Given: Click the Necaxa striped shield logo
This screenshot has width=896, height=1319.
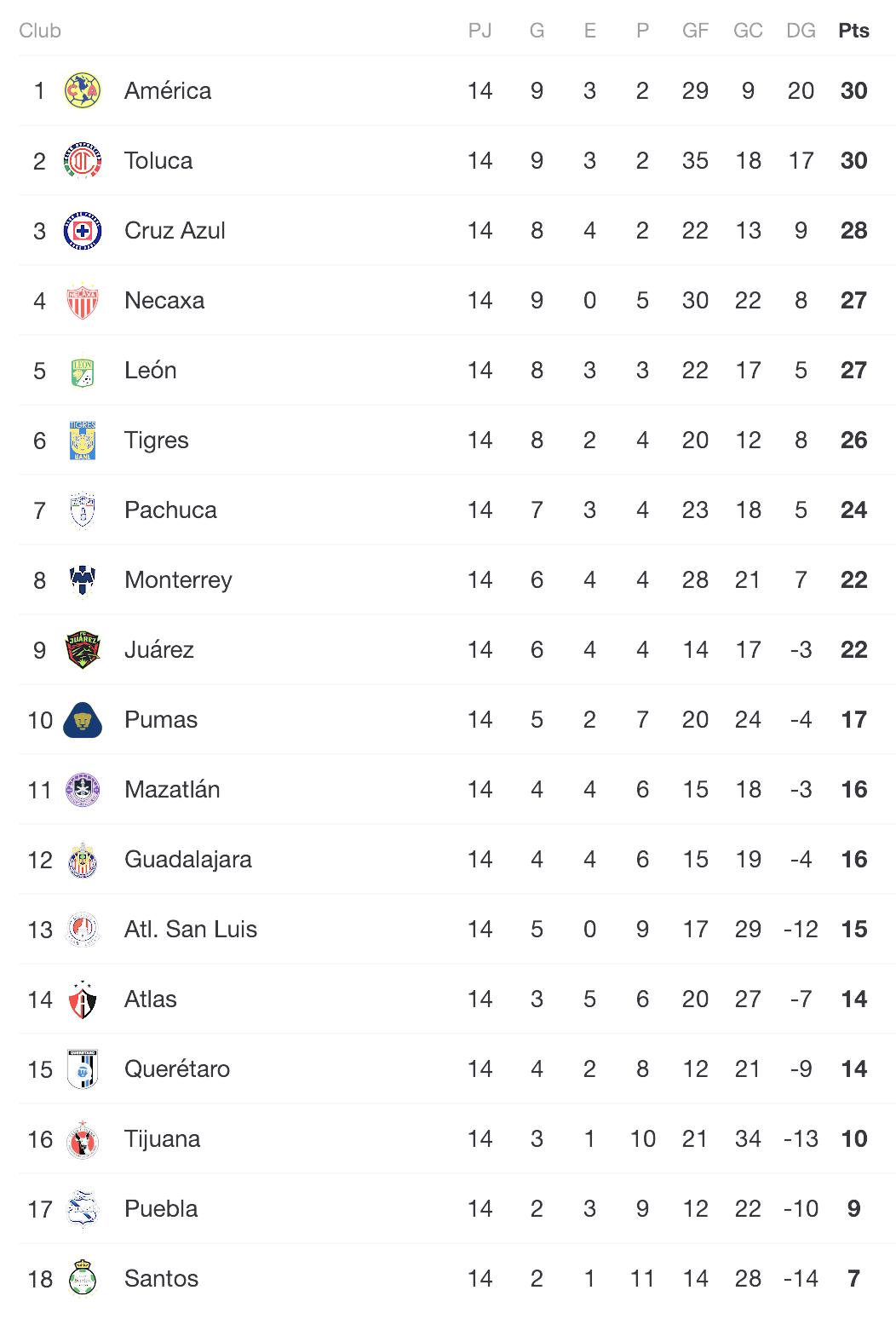Looking at the screenshot, I should pos(83,301).
